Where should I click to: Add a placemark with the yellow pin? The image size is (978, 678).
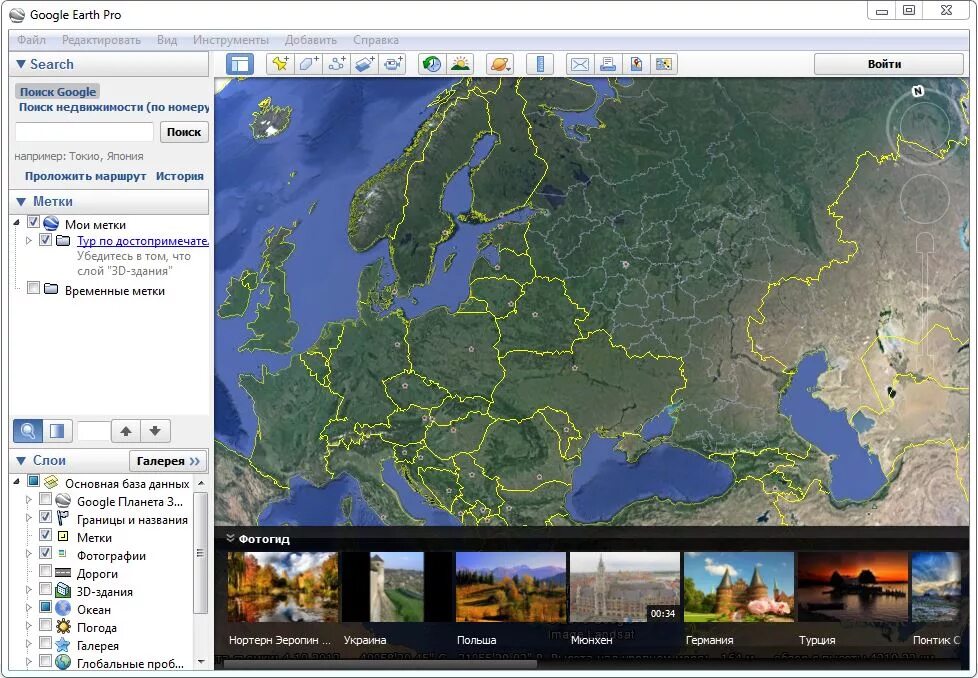[280, 64]
